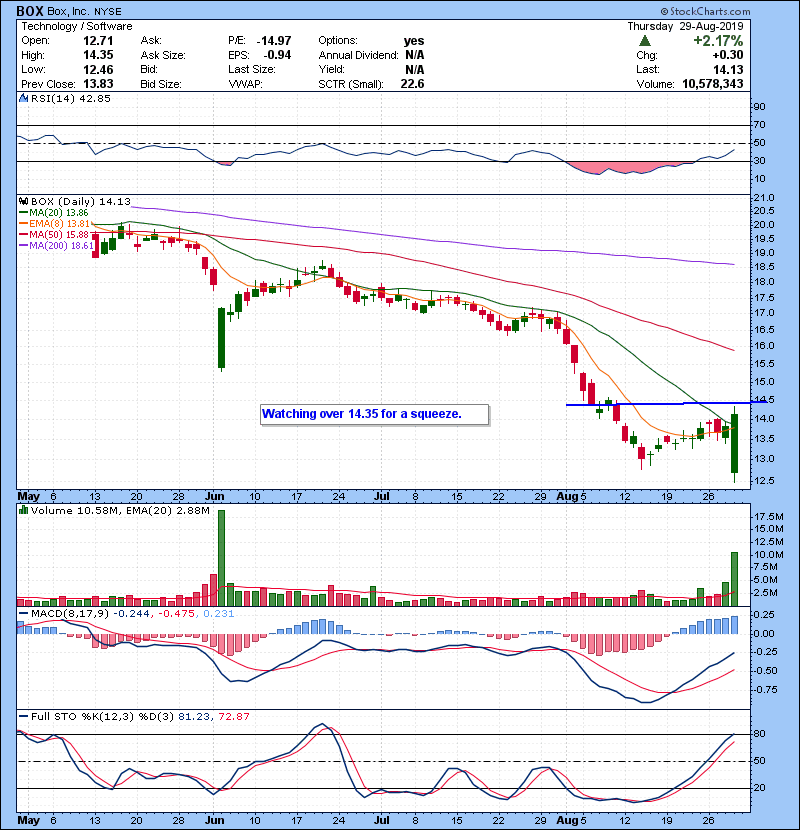Click the RSI(14) 42.85 label
This screenshot has width=800, height=830.
point(71,98)
